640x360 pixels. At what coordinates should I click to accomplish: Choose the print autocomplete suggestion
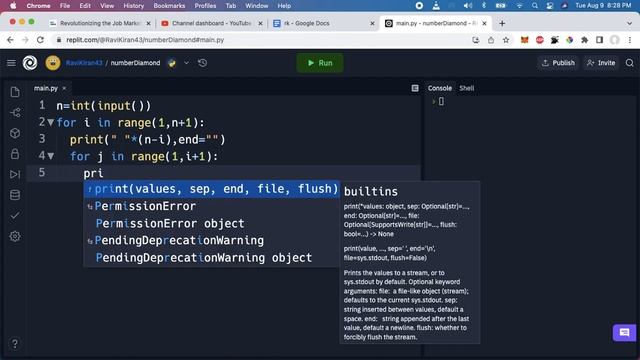(211, 189)
